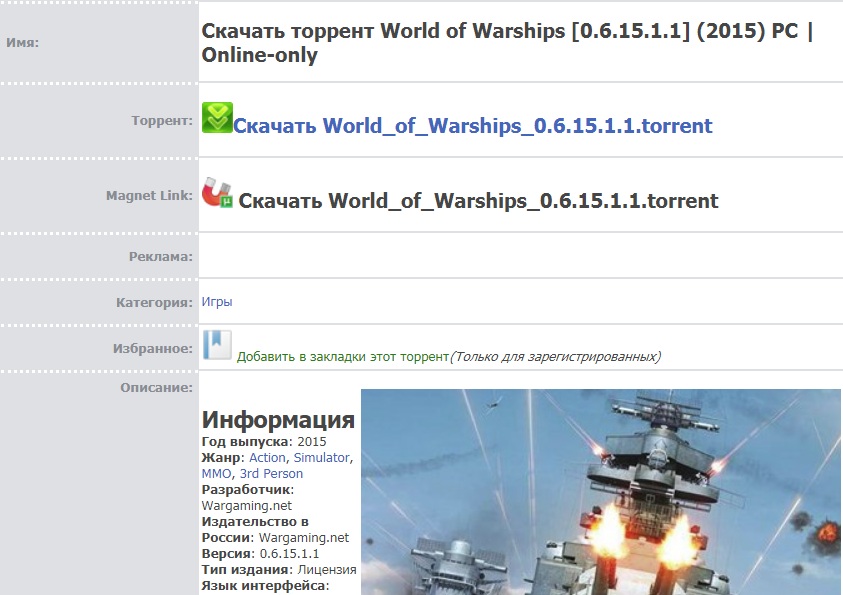Click the empty Реклама row area
The image size is (843, 595).
(x=520, y=256)
